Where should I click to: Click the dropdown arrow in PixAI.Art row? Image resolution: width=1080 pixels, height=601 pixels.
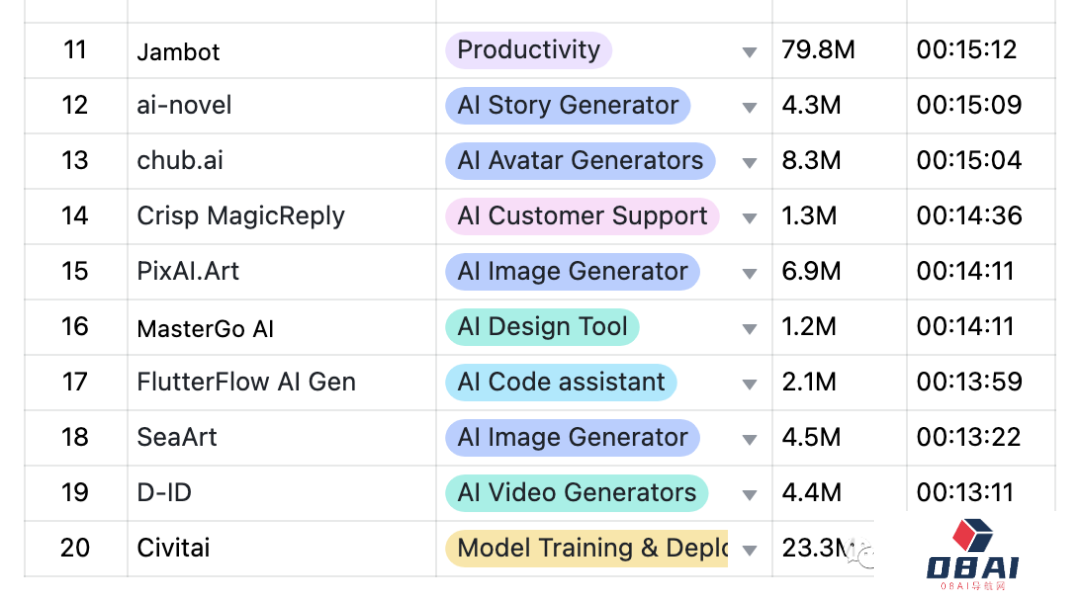pyautogui.click(x=749, y=273)
